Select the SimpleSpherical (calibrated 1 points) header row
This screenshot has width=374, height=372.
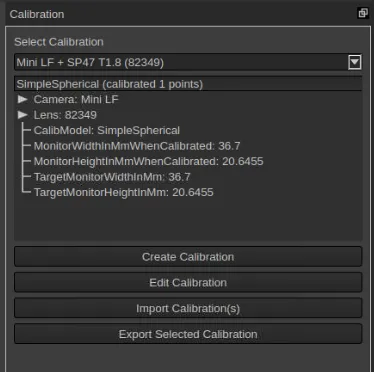pyautogui.click(x=188, y=84)
